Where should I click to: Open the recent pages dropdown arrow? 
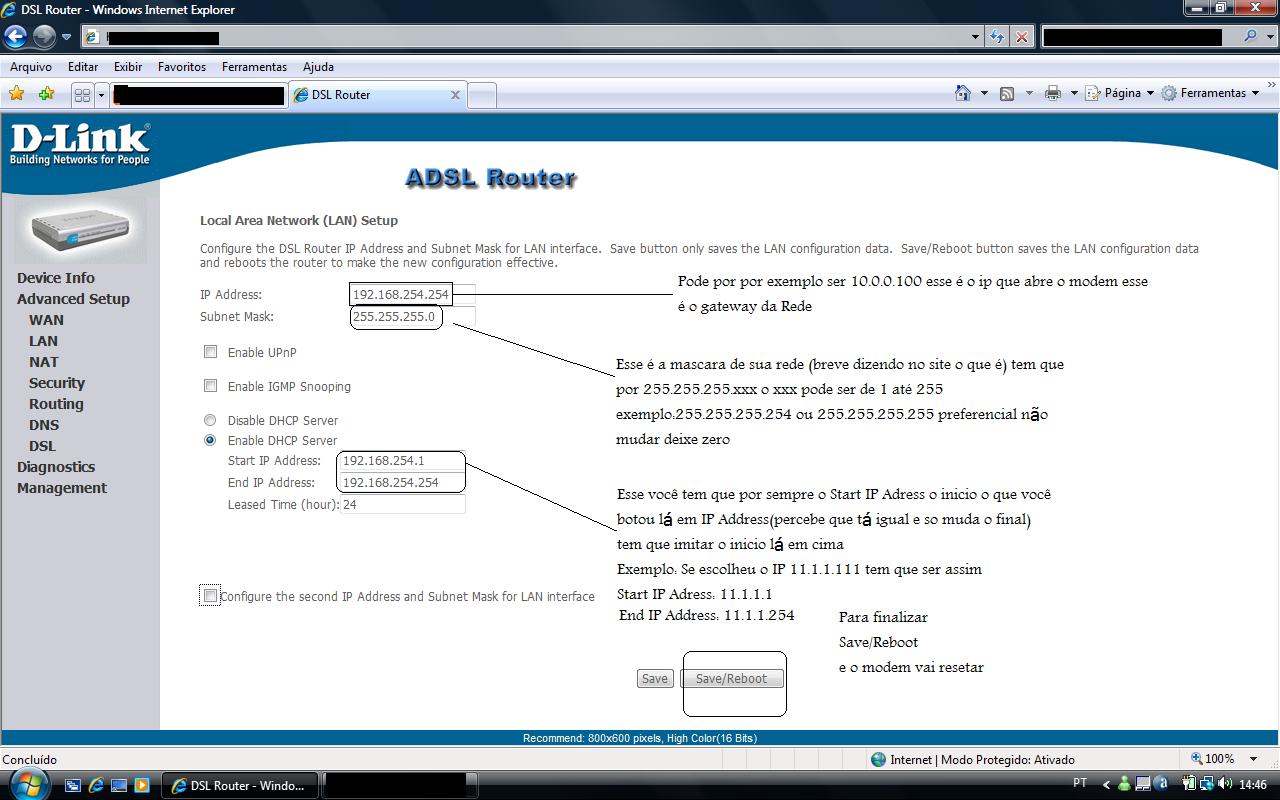pos(66,37)
